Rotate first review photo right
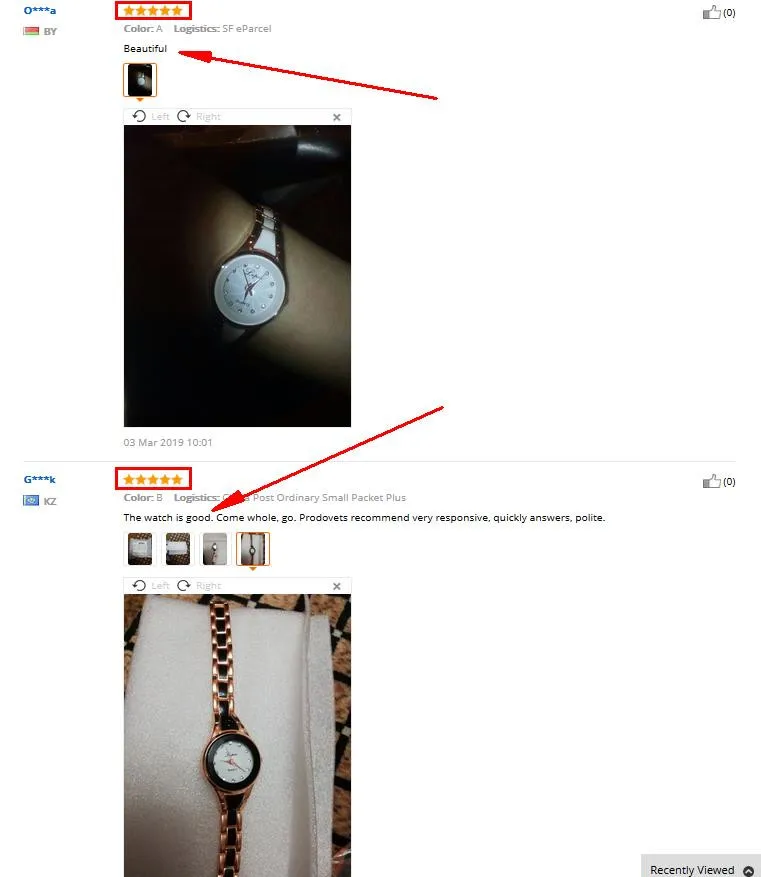Screen dimensions: 761x877 pos(198,116)
